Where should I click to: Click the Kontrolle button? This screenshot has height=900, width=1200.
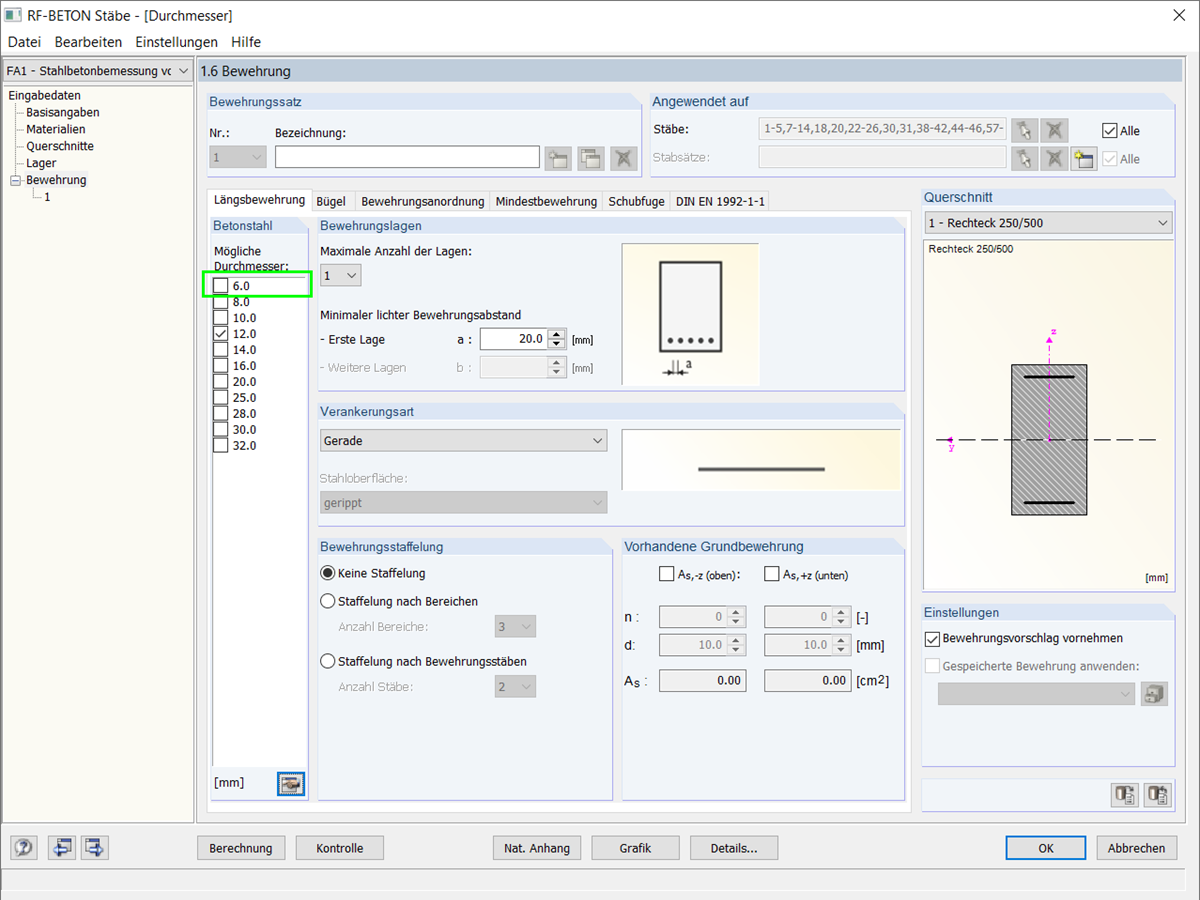[340, 848]
